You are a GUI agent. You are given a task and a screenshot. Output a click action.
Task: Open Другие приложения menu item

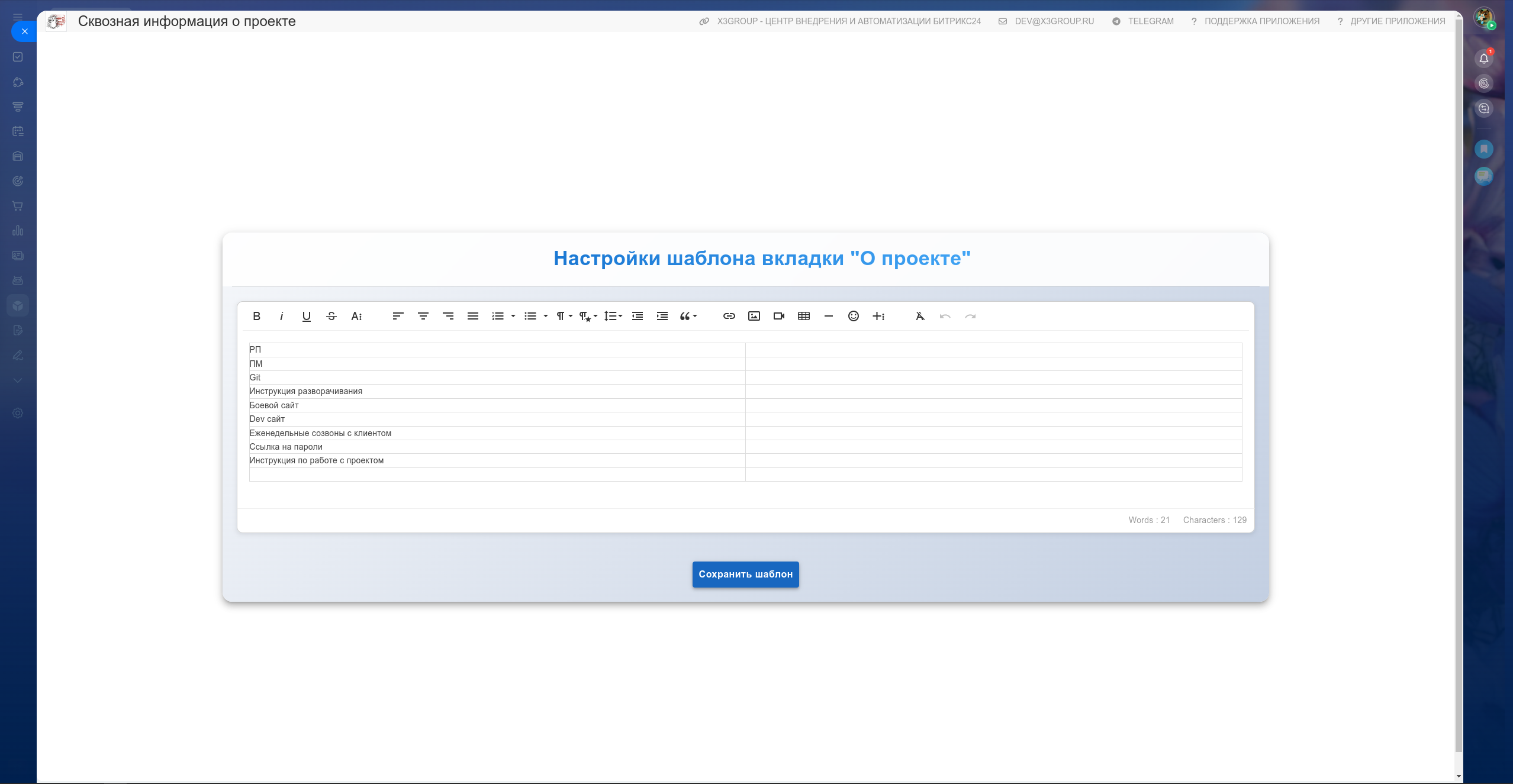pyautogui.click(x=1397, y=21)
